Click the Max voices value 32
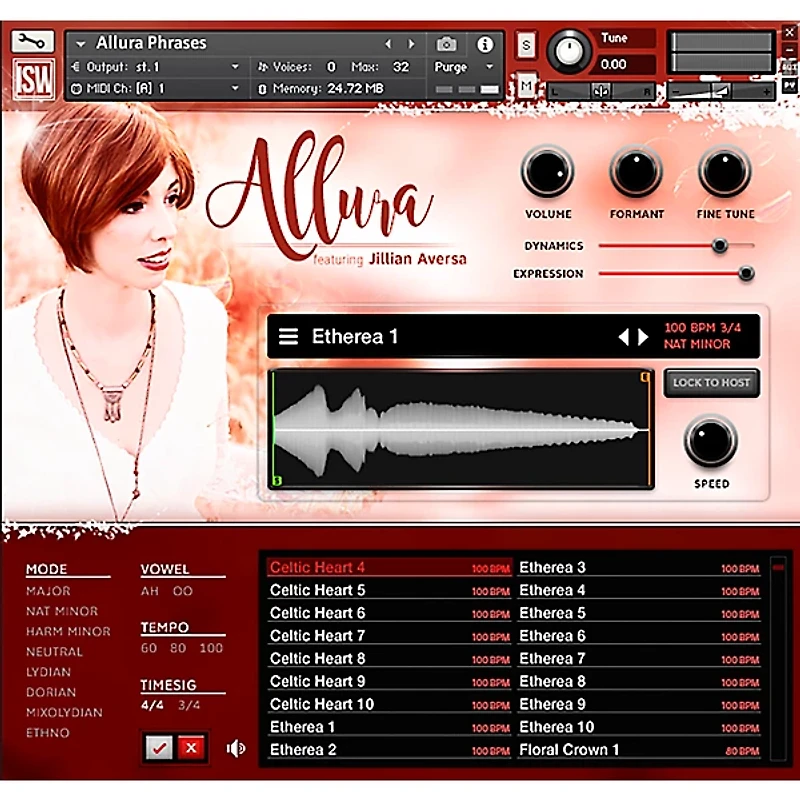 click(x=400, y=67)
